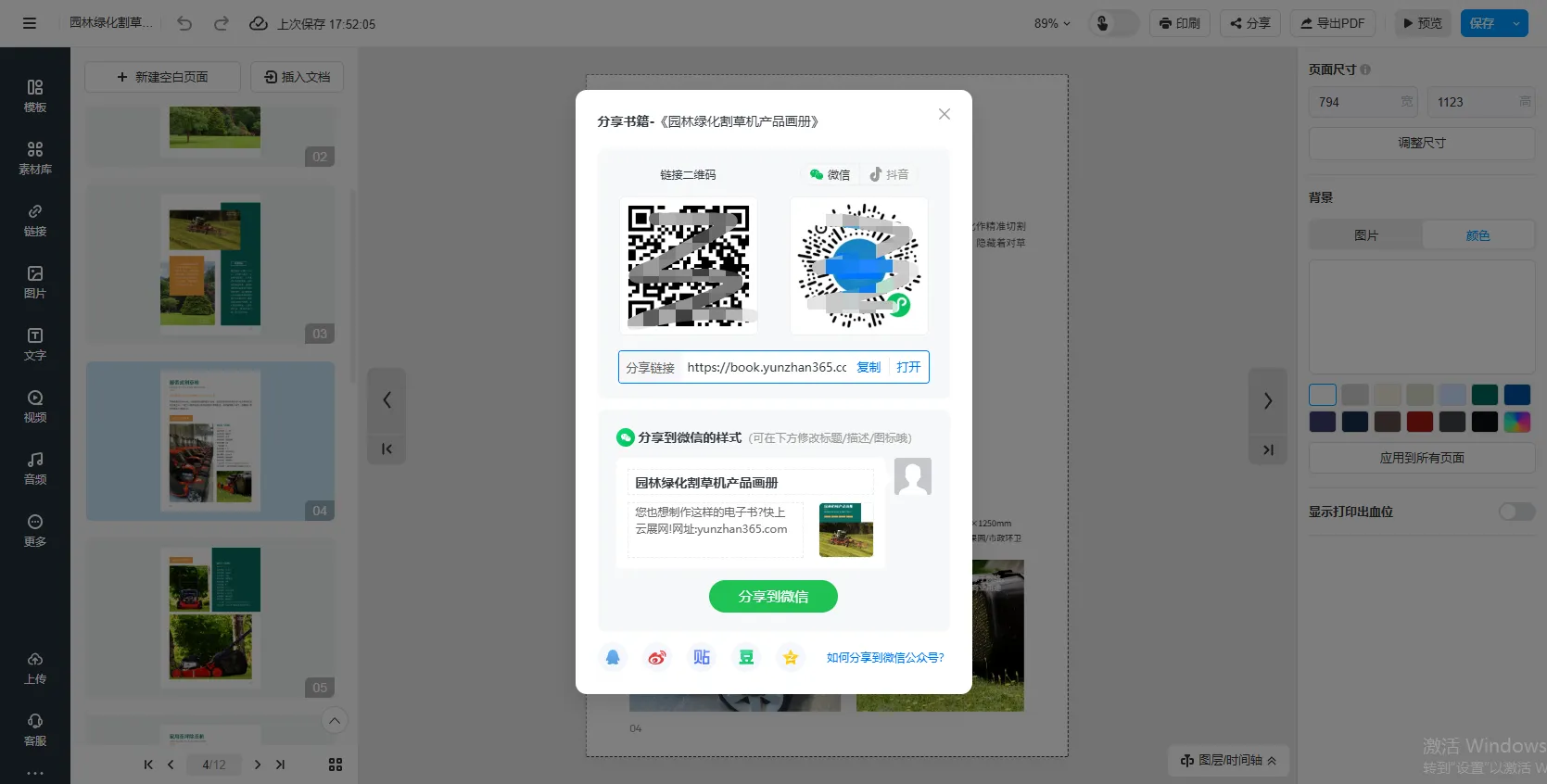Screen dimensions: 1547x784
Task: Edit the WeChat share title field
Action: 751,482
